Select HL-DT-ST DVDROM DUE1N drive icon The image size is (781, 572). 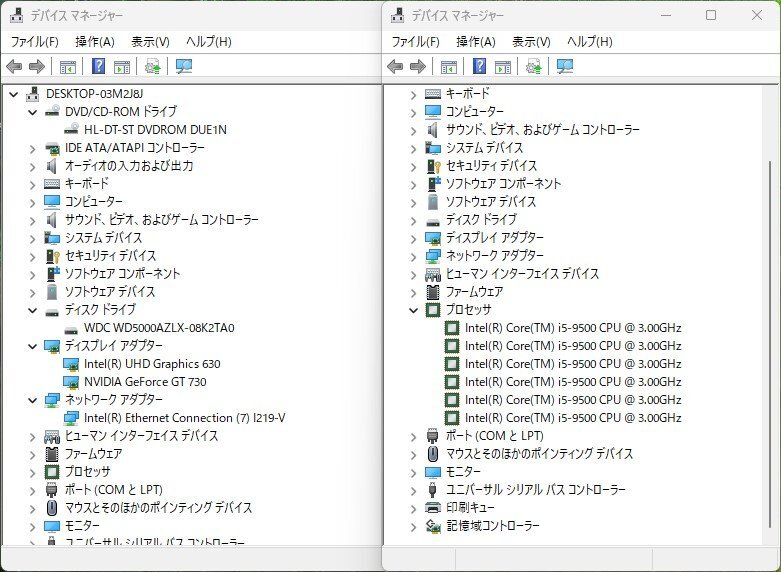71,130
